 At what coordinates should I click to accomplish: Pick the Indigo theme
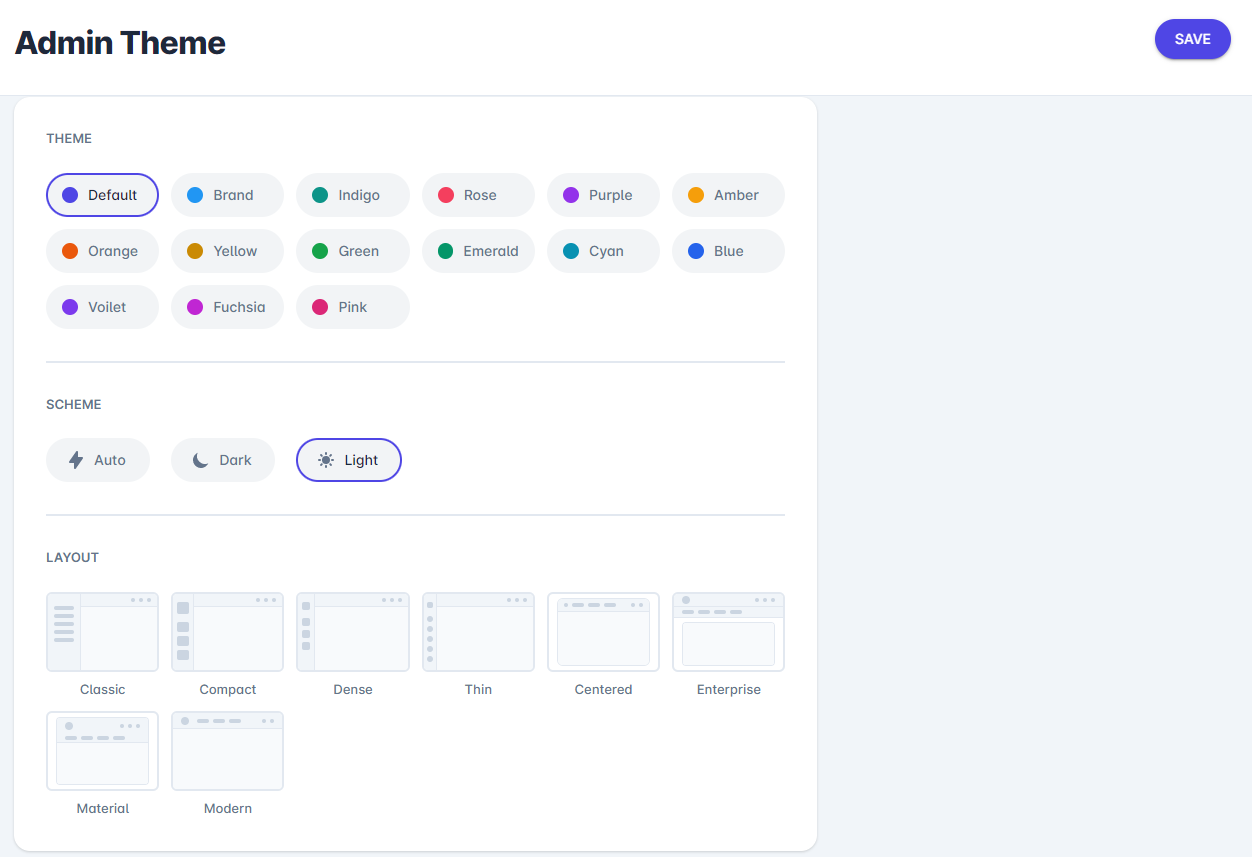coord(353,195)
